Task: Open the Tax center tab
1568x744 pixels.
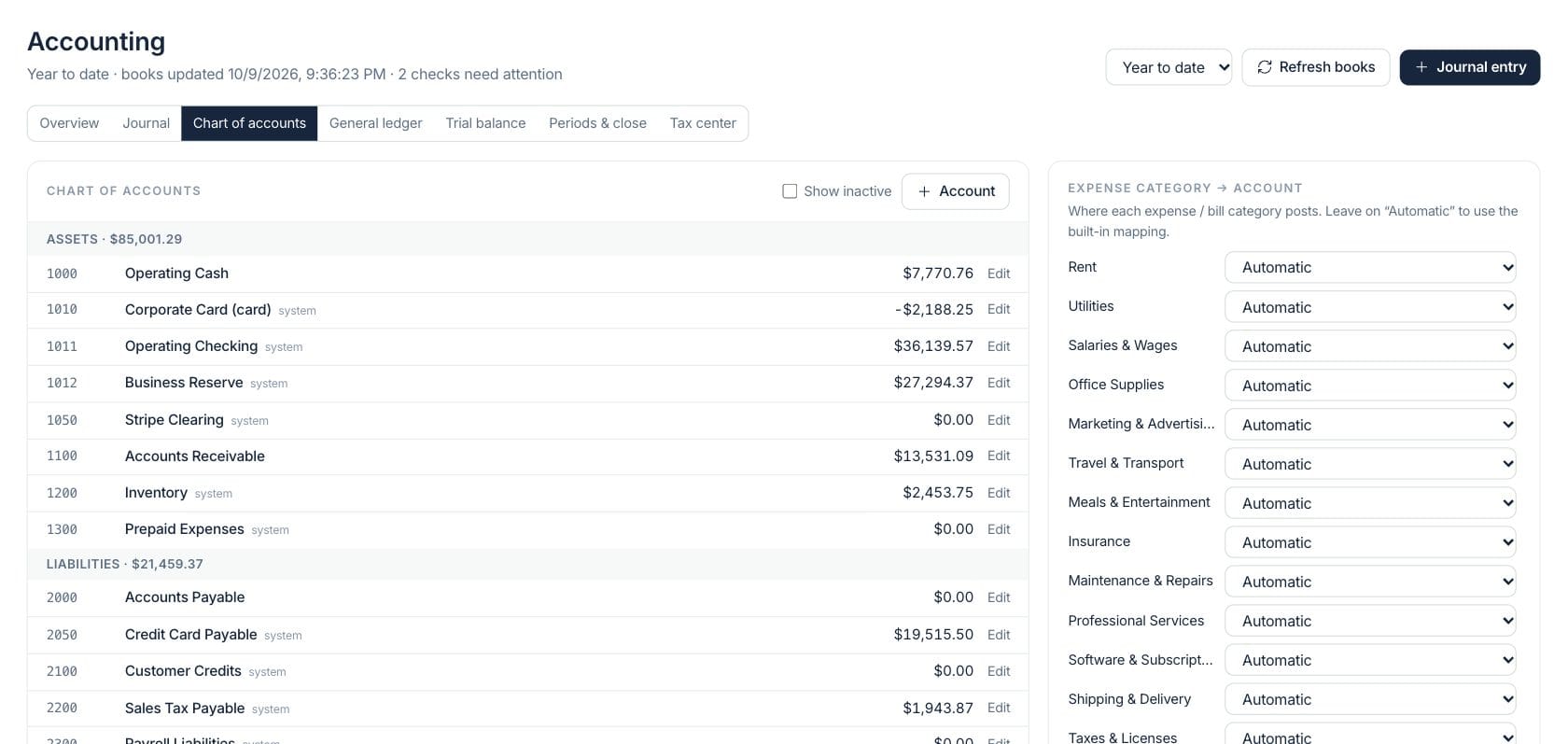Action: [703, 123]
